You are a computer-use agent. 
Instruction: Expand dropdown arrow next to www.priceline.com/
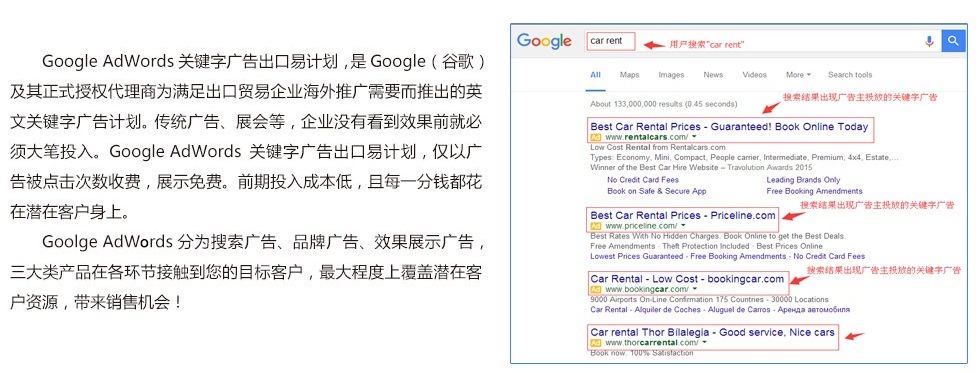click(683, 226)
